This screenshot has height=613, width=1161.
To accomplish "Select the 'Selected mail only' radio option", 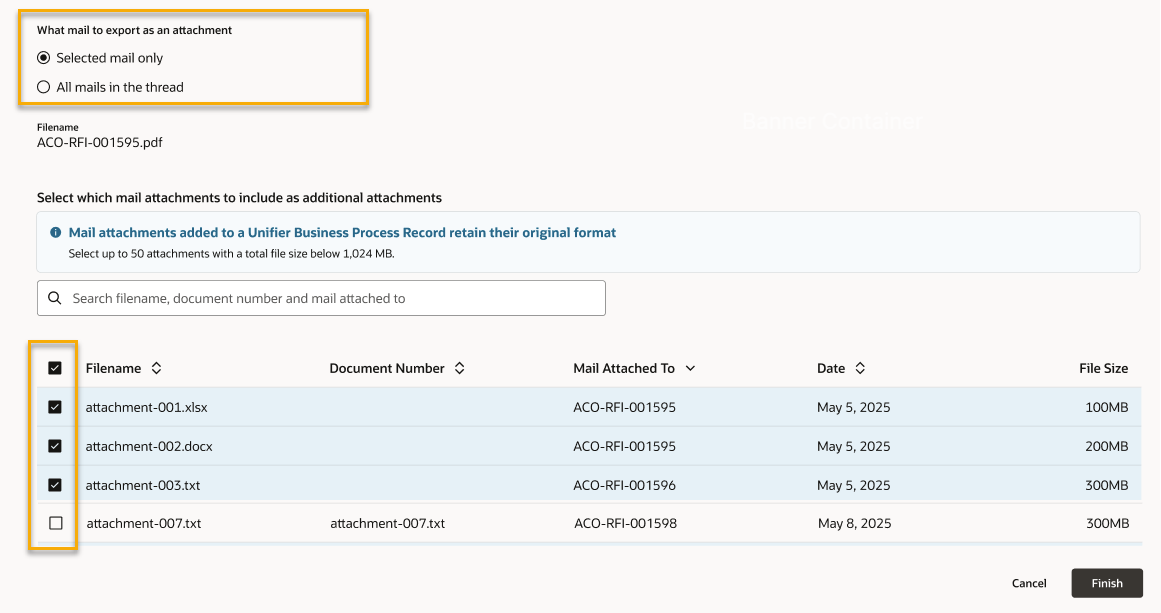I will pyautogui.click(x=43, y=58).
